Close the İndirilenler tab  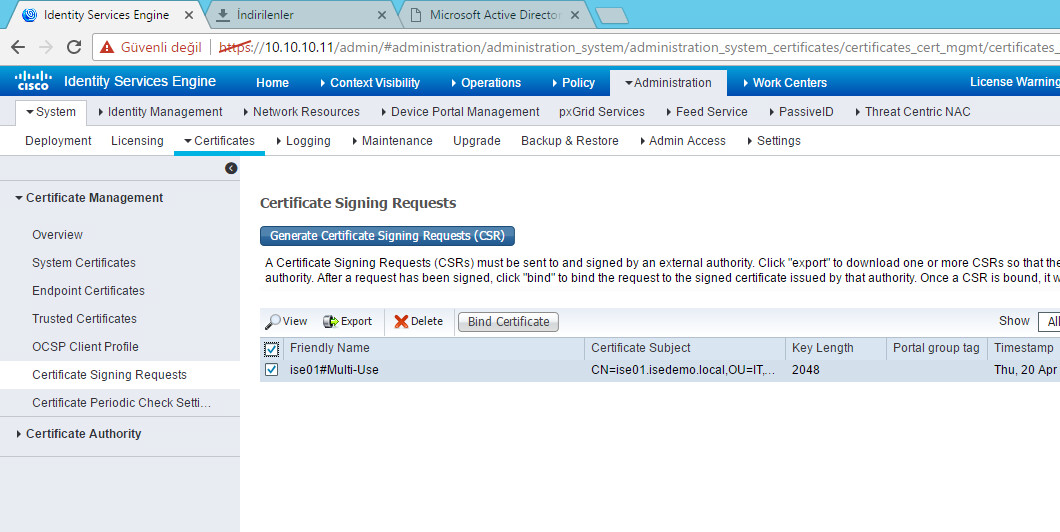(x=382, y=15)
